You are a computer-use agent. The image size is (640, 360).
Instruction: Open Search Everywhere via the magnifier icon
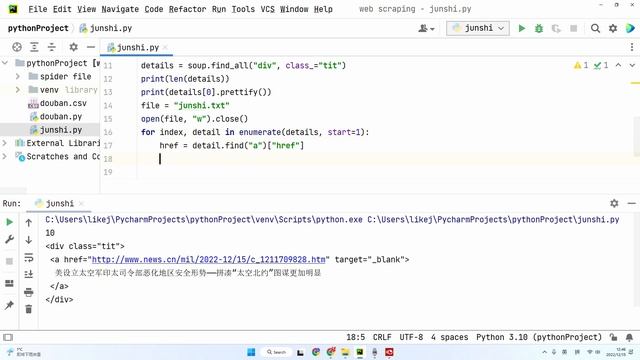pyautogui.click(x=595, y=28)
